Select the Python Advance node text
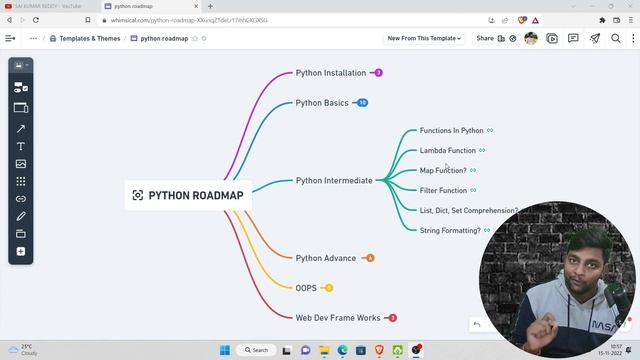Image resolution: width=640 pixels, height=360 pixels. [325, 258]
